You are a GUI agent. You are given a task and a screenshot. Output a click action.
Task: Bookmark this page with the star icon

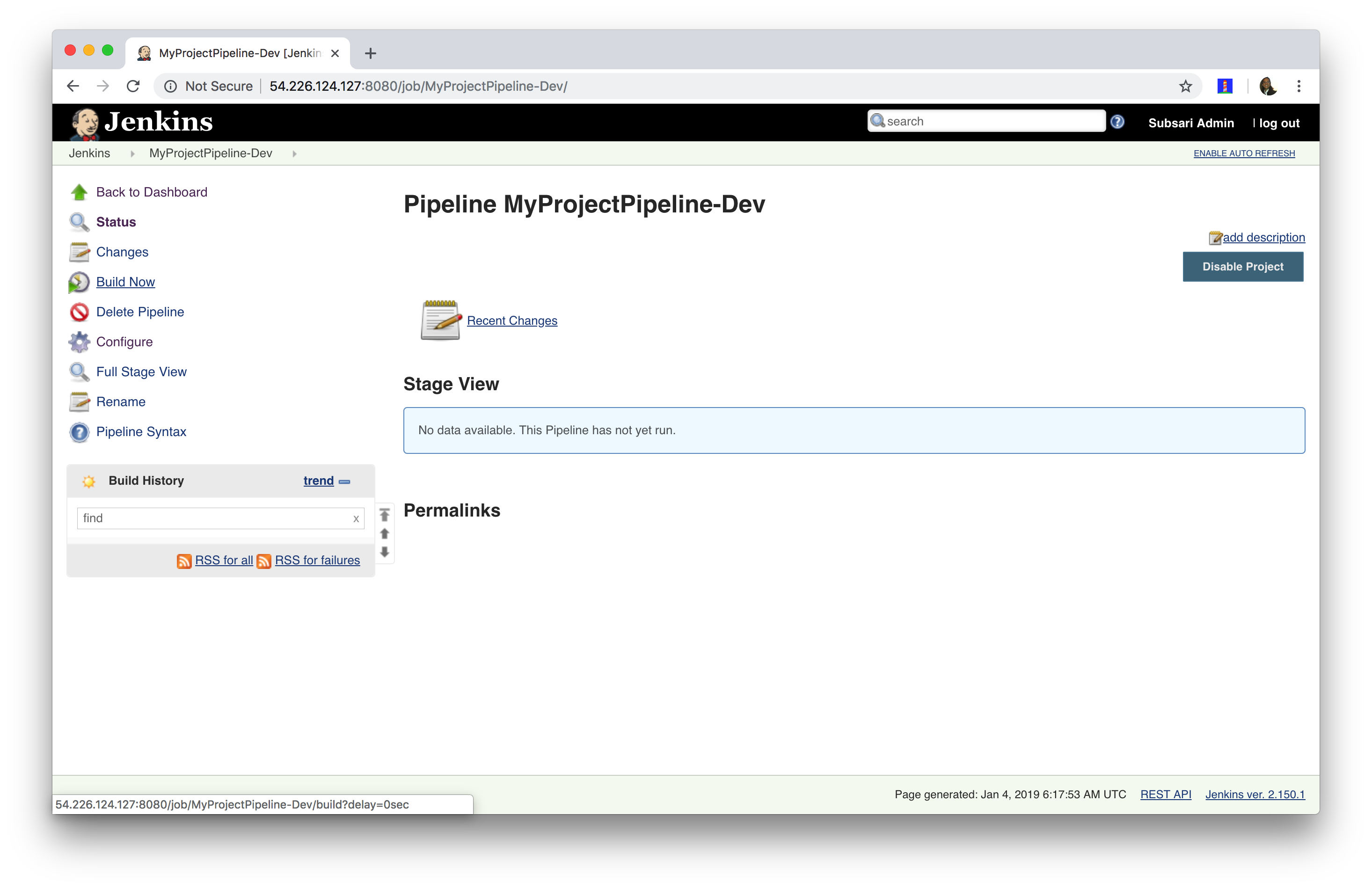pos(1185,87)
